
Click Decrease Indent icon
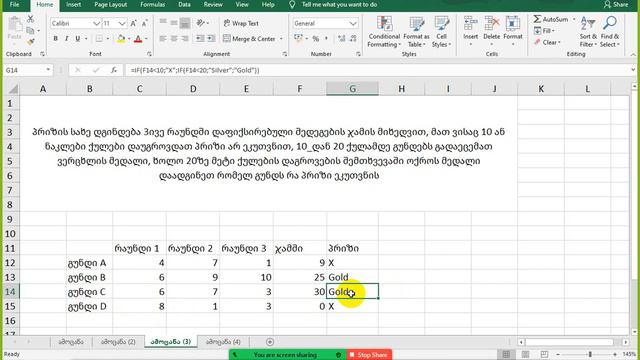pos(200,38)
